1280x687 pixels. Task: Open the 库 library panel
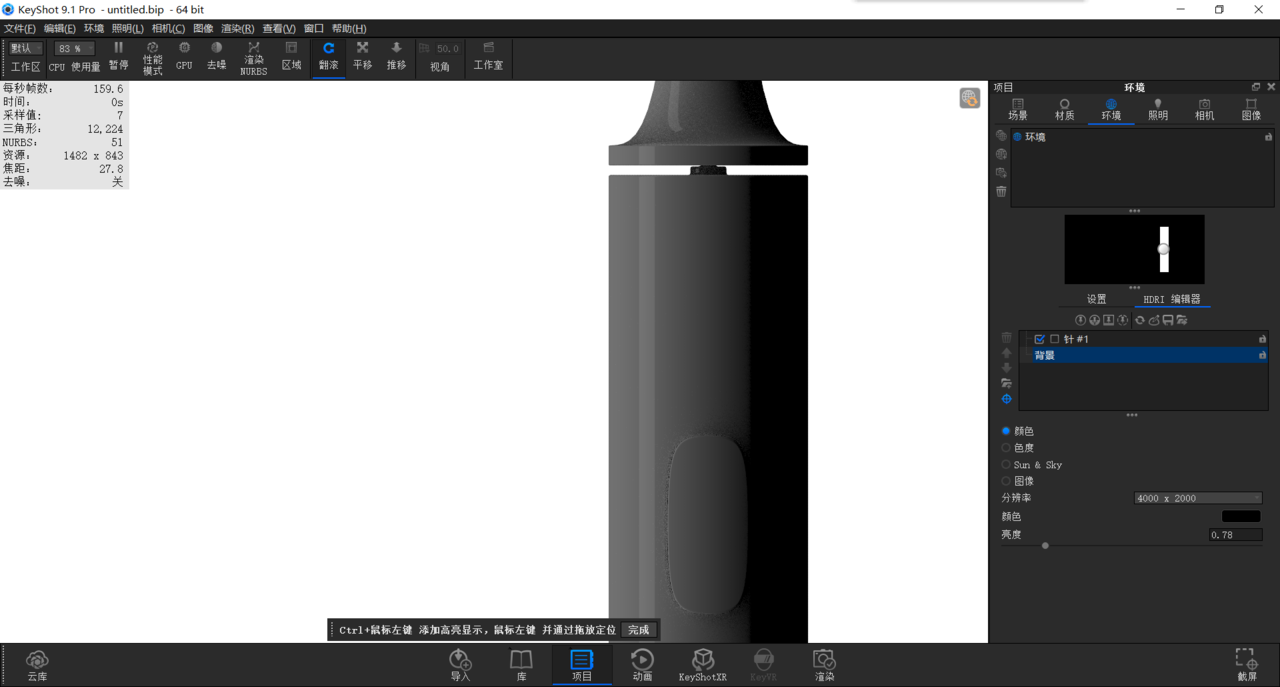point(521,665)
